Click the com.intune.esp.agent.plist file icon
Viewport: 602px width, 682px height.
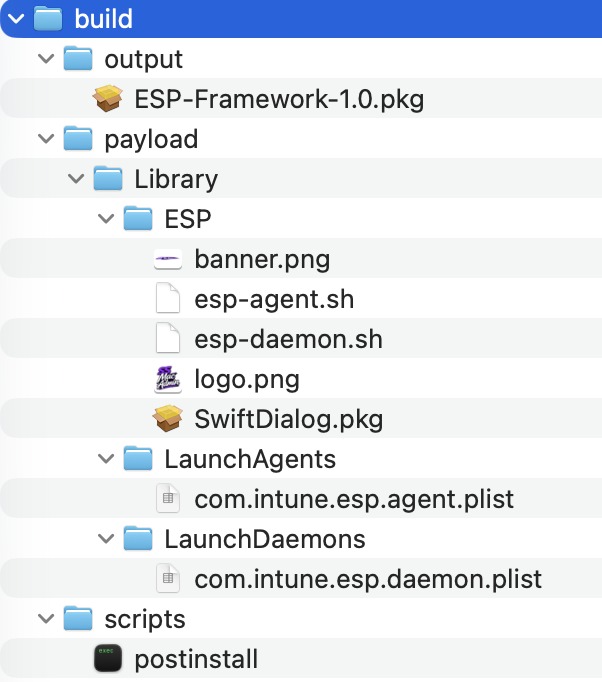[x=168, y=499]
